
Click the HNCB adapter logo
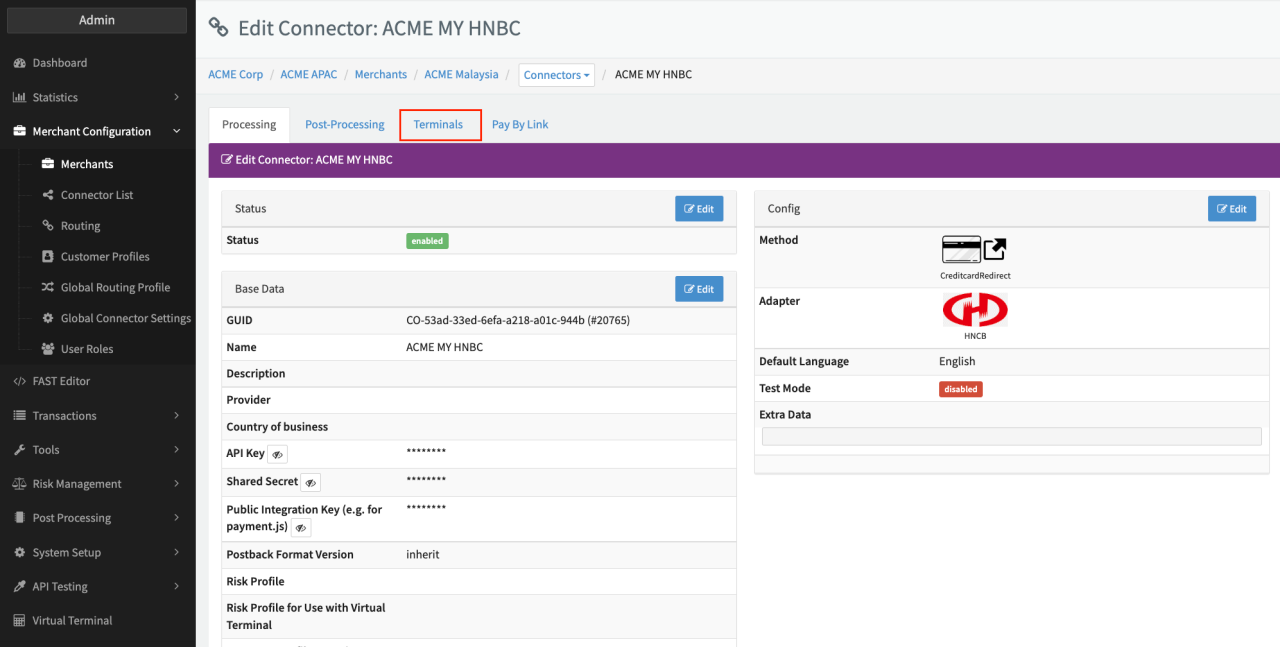point(974,311)
